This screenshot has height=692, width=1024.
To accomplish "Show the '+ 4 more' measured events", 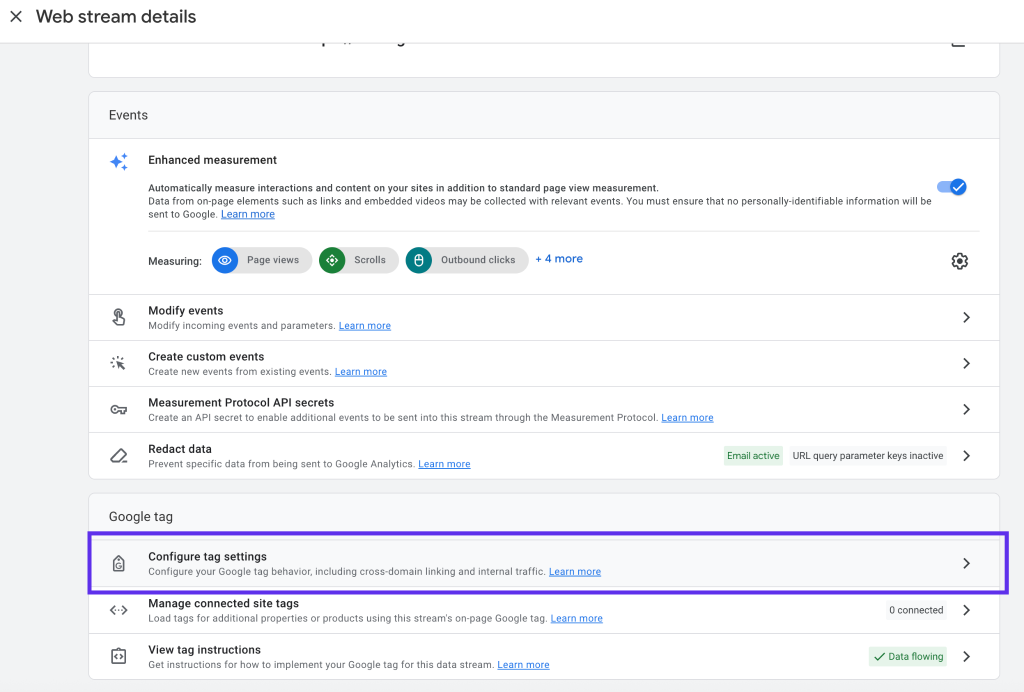I will coord(559,259).
